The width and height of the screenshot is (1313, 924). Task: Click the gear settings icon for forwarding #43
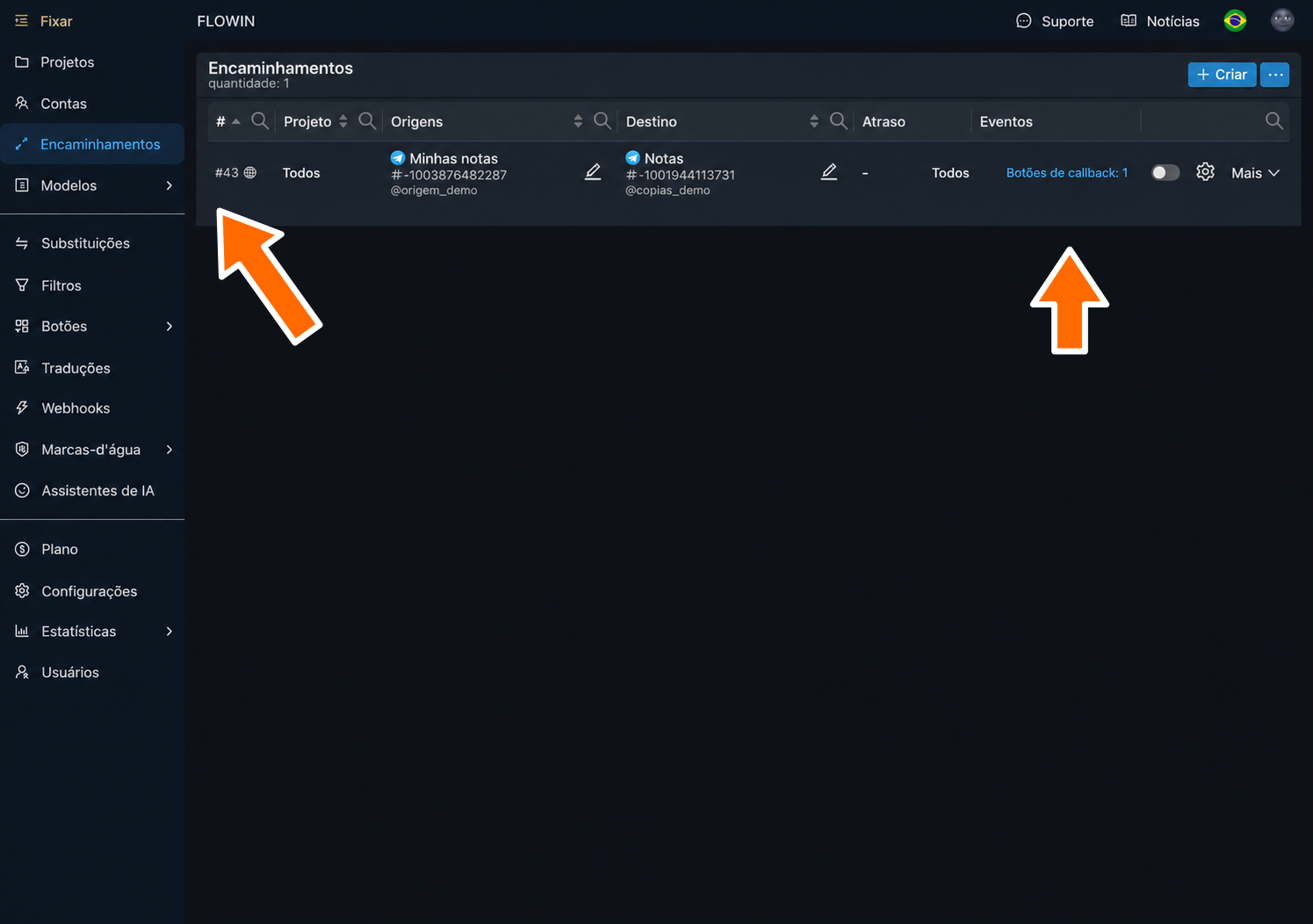click(1205, 172)
